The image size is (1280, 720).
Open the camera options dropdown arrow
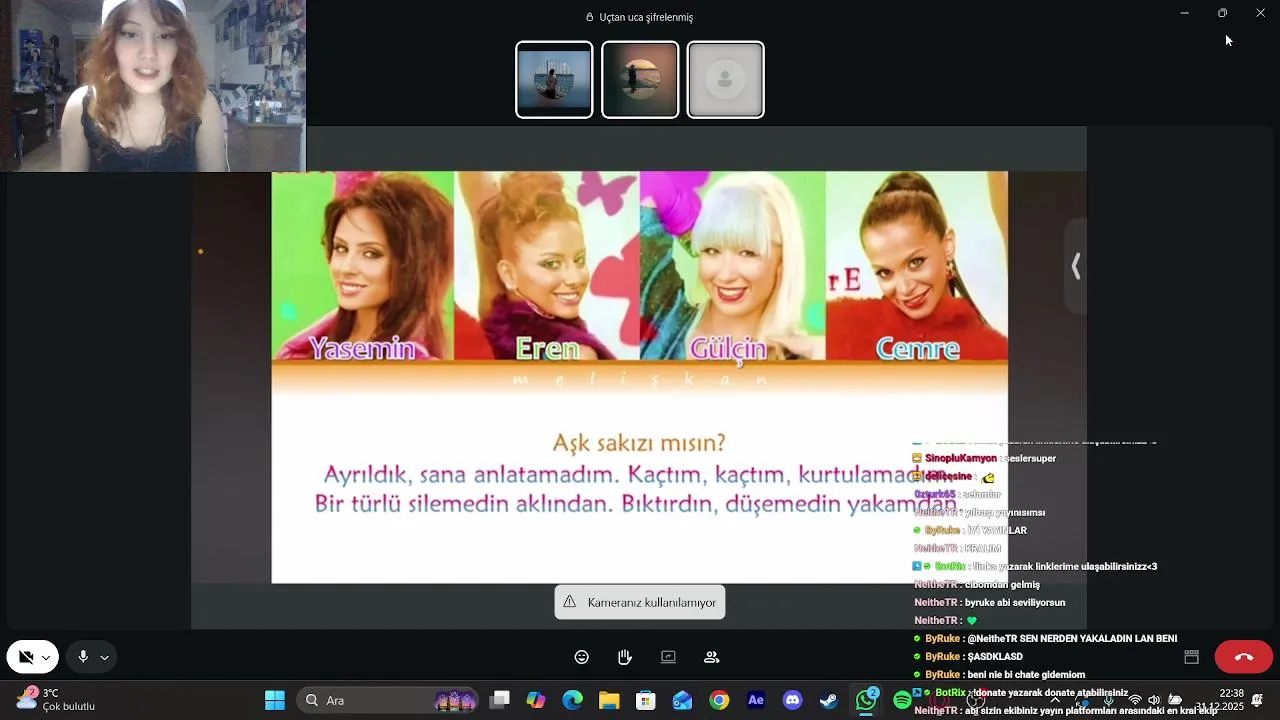click(46, 658)
